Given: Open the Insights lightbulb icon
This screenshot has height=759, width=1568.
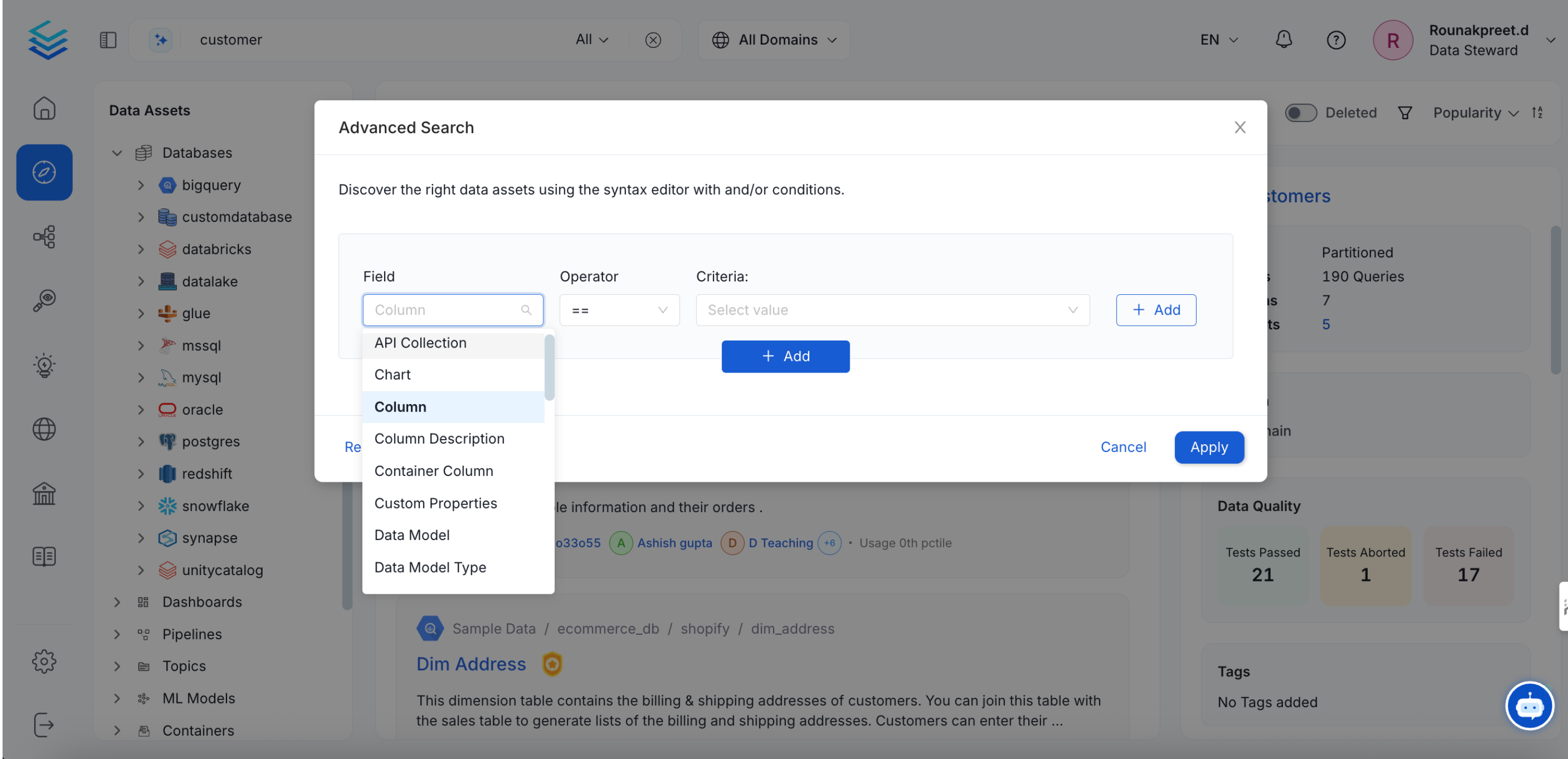Looking at the screenshot, I should pos(44,365).
